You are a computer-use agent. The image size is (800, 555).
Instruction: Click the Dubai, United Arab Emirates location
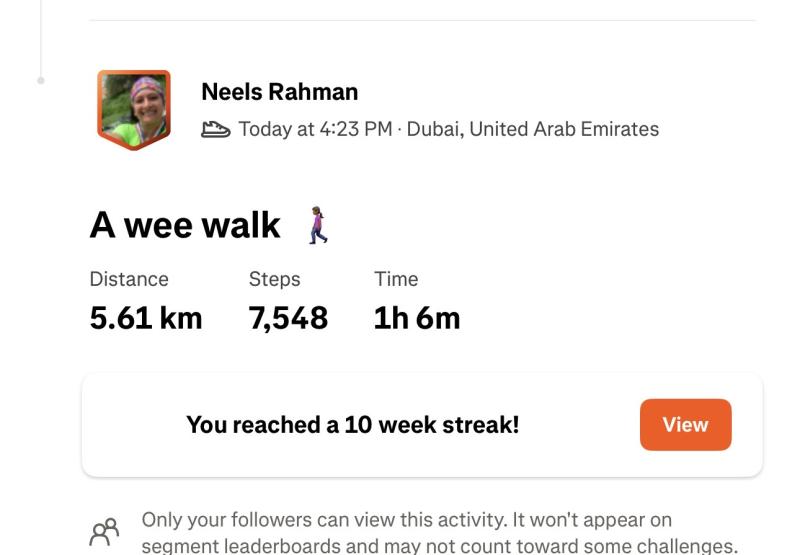tap(533, 129)
